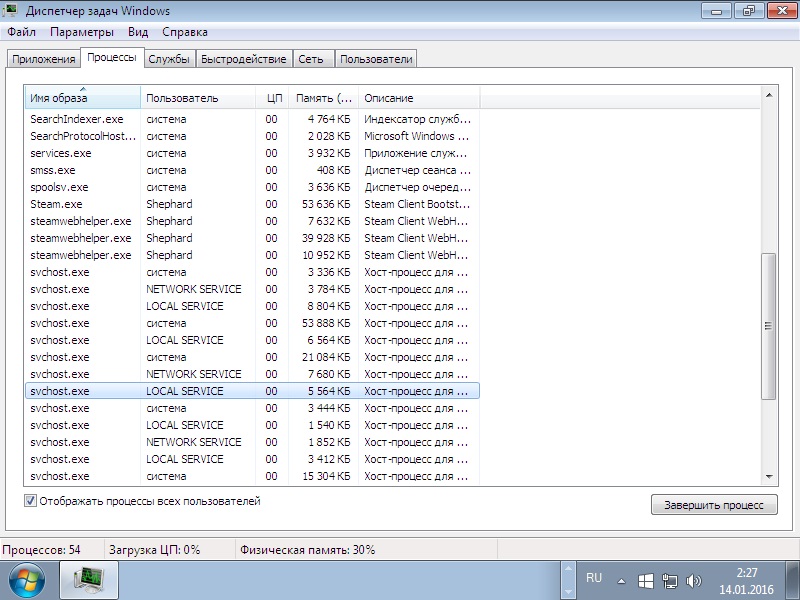Select the Steam.exe process

tap(252, 204)
